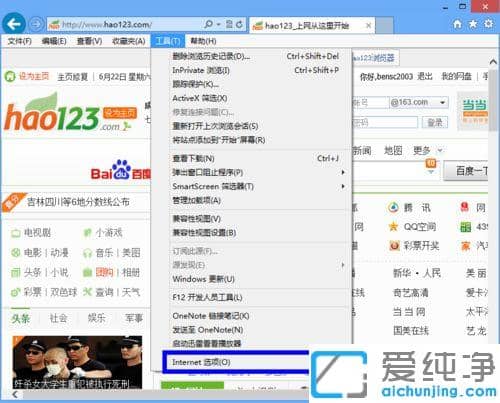Viewport: 500px width, 403px height.
Task: Click the browser Back arrow button
Action: tap(14, 24)
